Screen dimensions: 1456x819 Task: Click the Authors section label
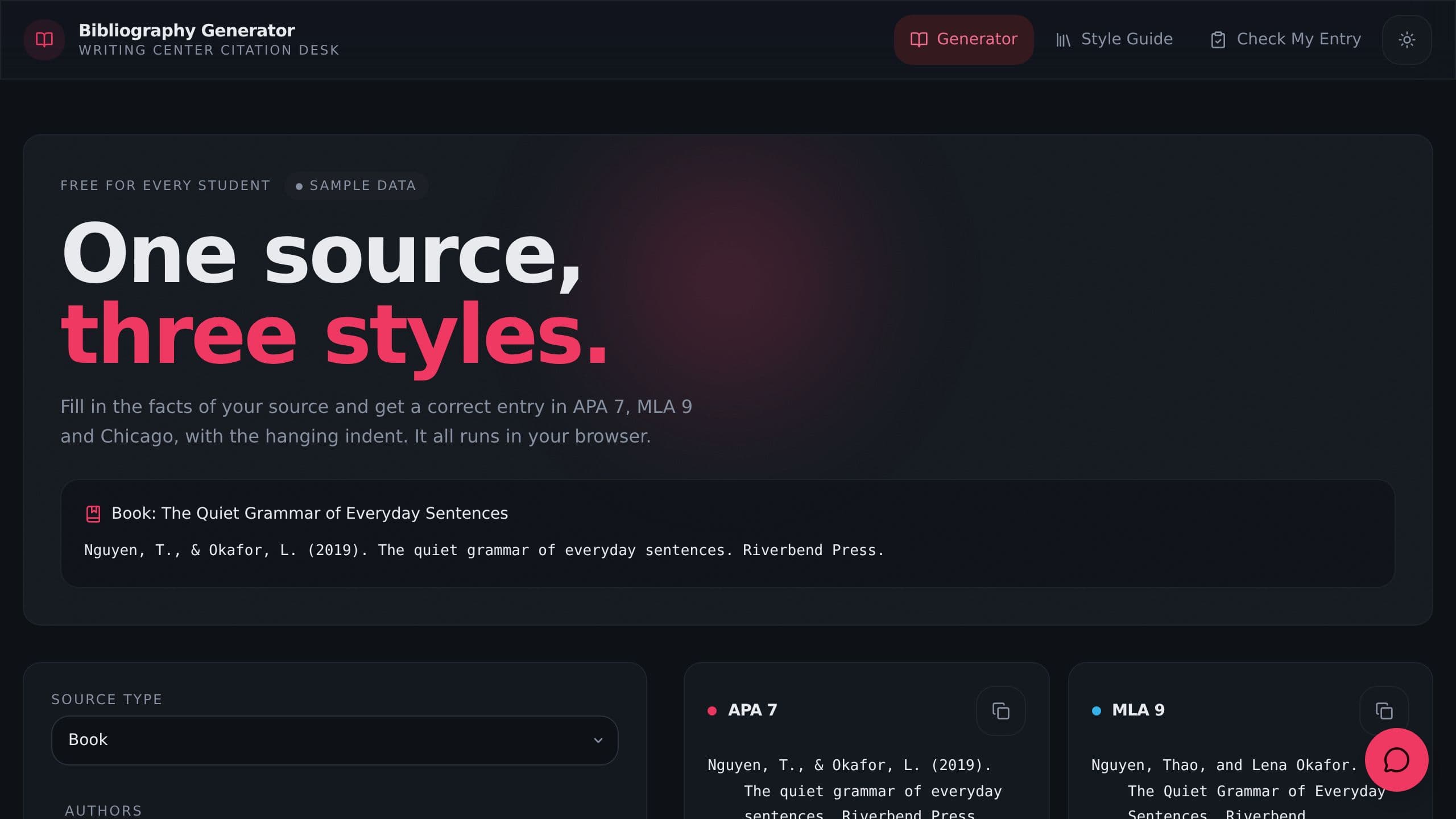coord(104,810)
